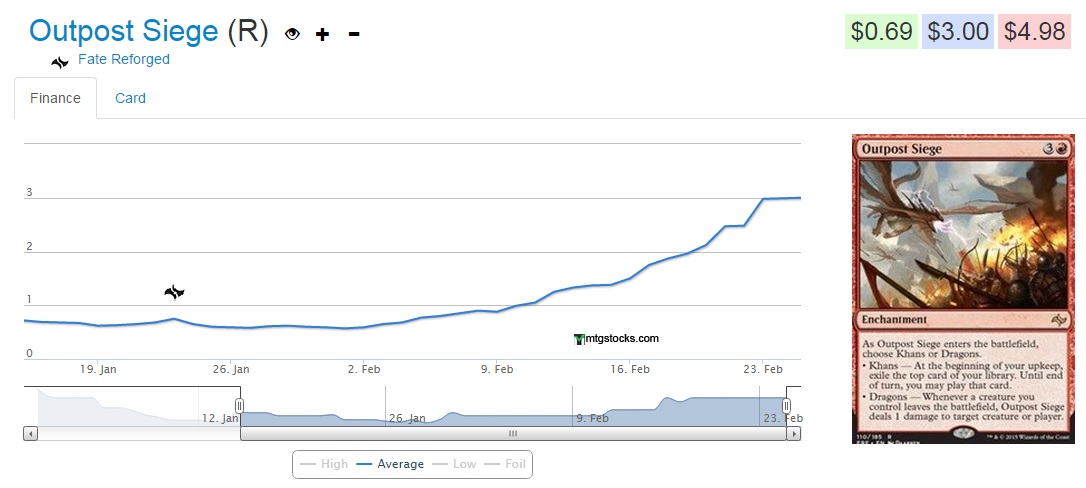Screen dimensions: 1086x488
Task: Click the chart navigator scrollbar thumb
Action: tap(513, 434)
